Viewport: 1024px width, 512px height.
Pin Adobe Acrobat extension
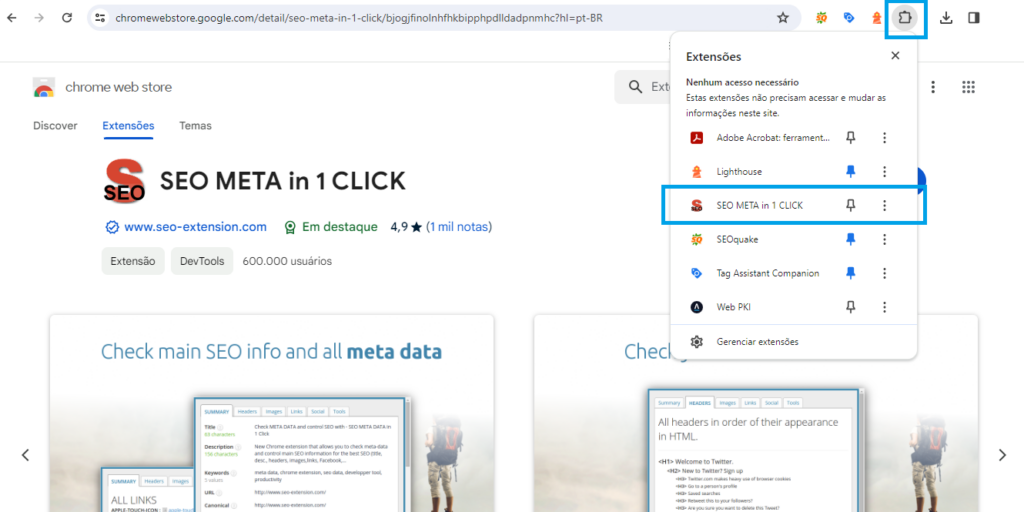coord(850,138)
